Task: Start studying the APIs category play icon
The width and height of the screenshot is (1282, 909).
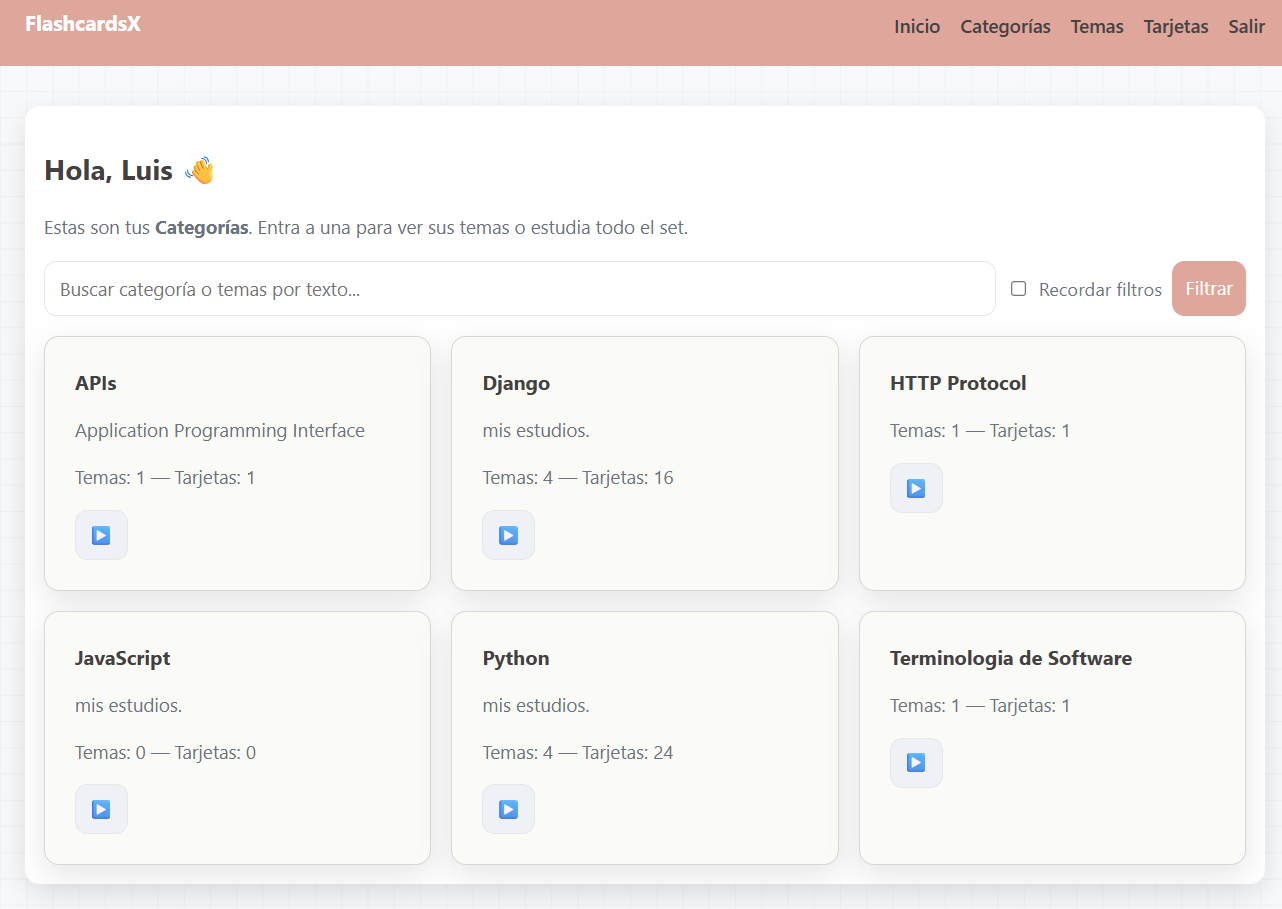Action: 101,535
